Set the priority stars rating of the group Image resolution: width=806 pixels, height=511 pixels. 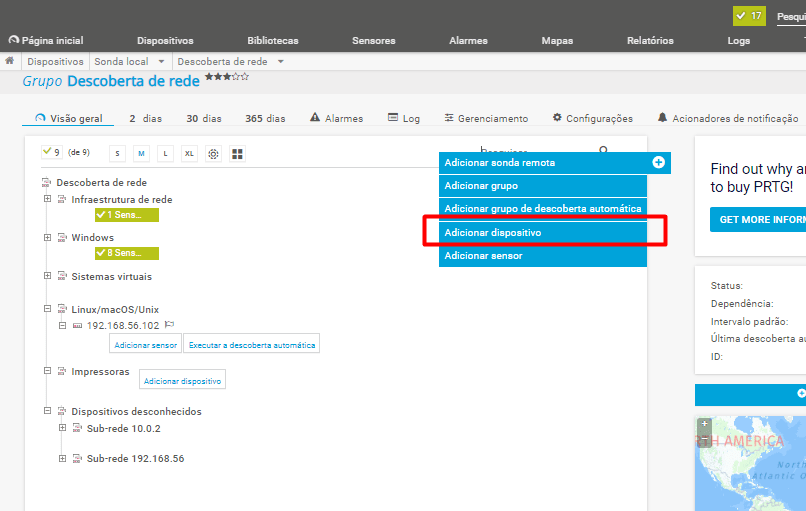(x=227, y=77)
